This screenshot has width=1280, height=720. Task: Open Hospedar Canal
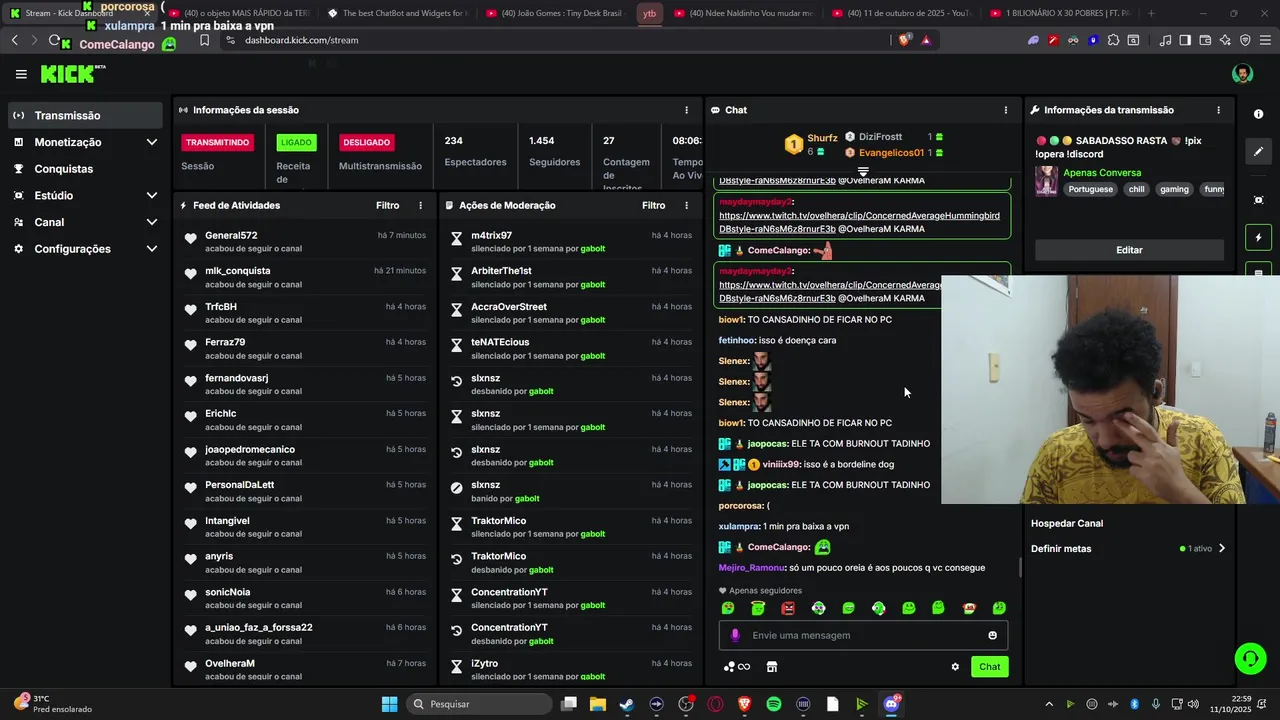[x=1067, y=523]
